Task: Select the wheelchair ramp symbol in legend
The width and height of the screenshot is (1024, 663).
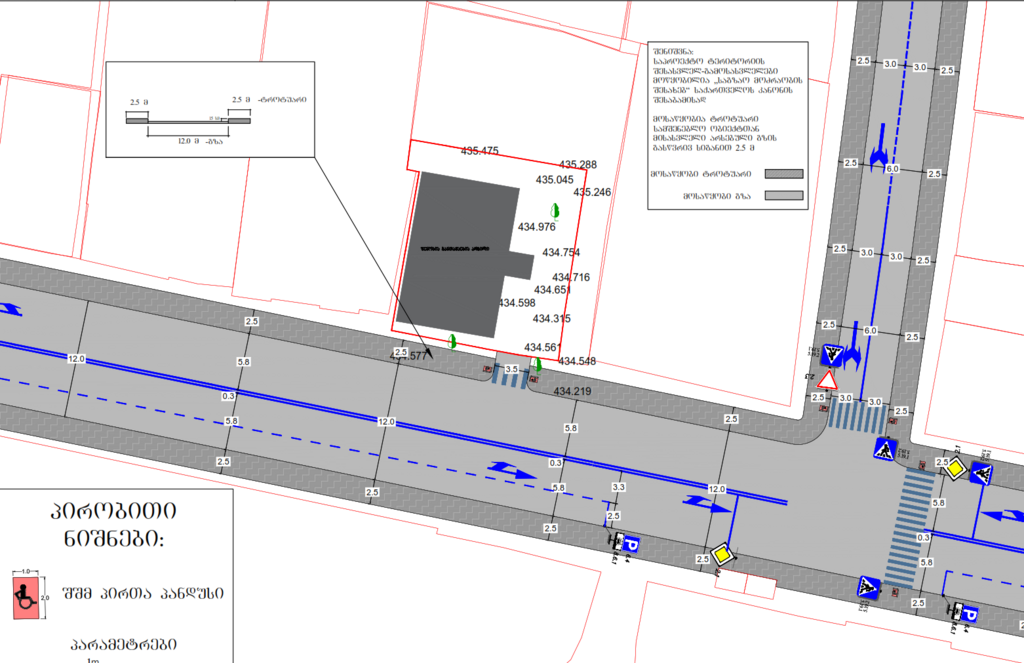Action: click(23, 593)
